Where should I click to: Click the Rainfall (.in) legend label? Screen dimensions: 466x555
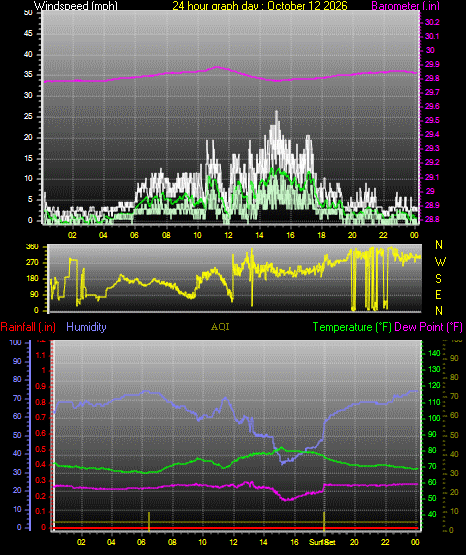28,327
